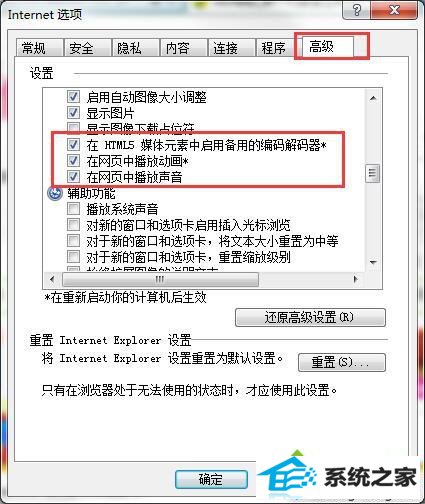The image size is (425, 504).
Task: Click the settings list scroll-down arrow
Action: click(373, 262)
